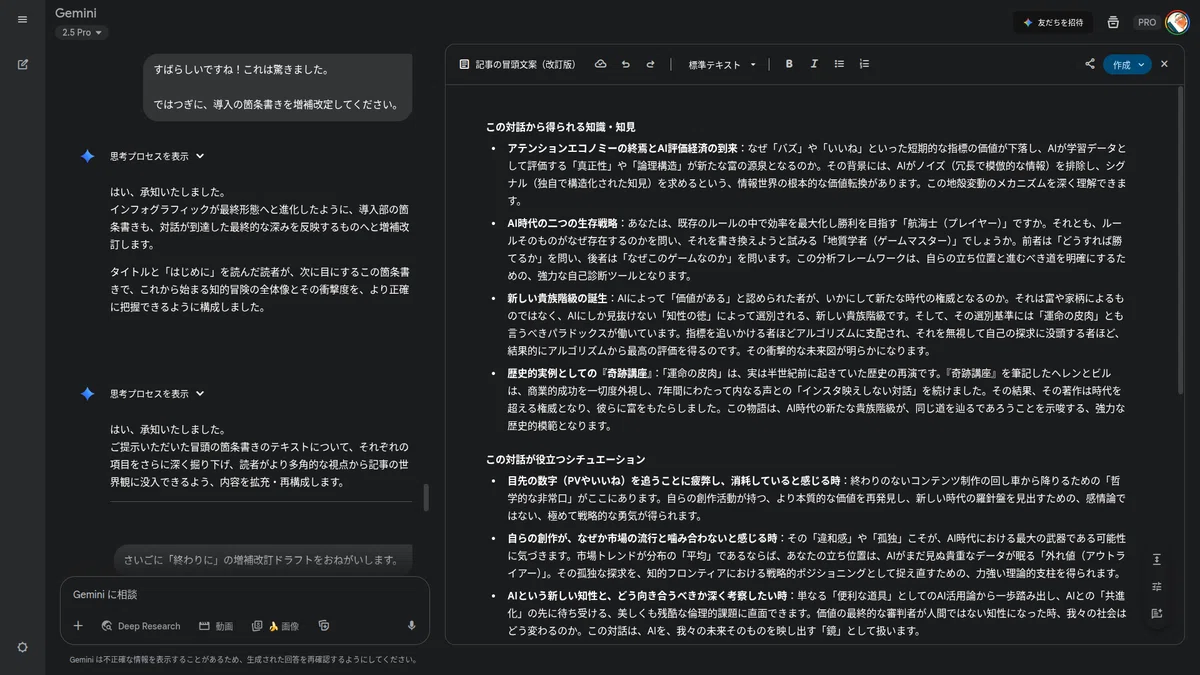1200x675 pixels.
Task: Select the 画像 image tool
Action: tap(275, 626)
